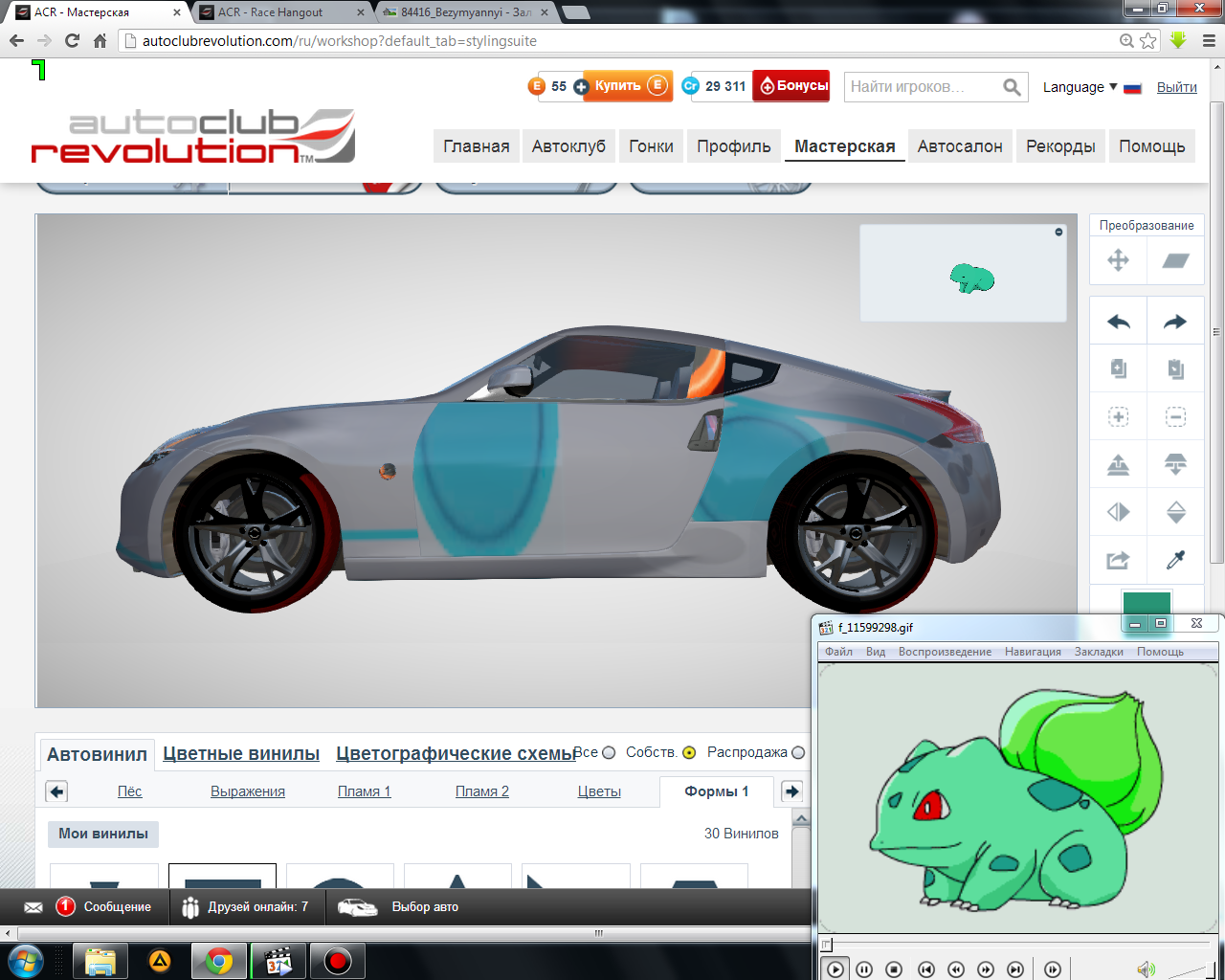
Task: Open the Пламя 1 vinyl category
Action: point(365,791)
